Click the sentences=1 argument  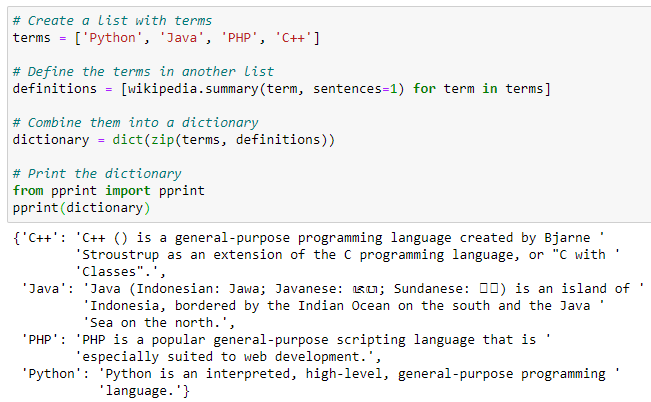pyautogui.click(x=355, y=89)
